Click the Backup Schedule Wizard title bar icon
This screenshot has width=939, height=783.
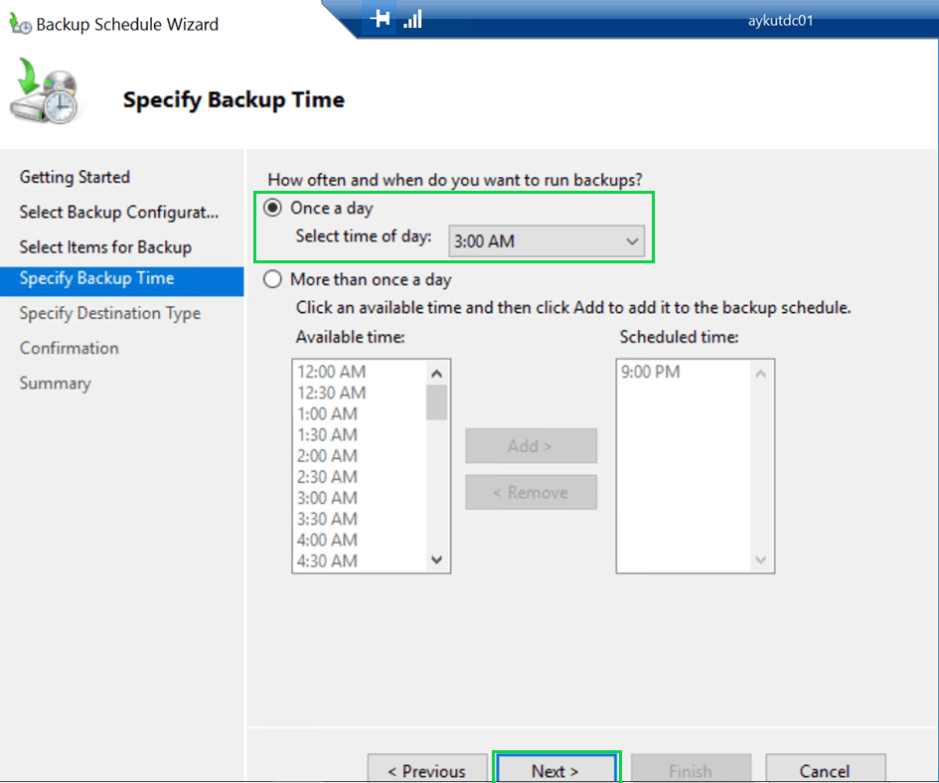tap(18, 22)
